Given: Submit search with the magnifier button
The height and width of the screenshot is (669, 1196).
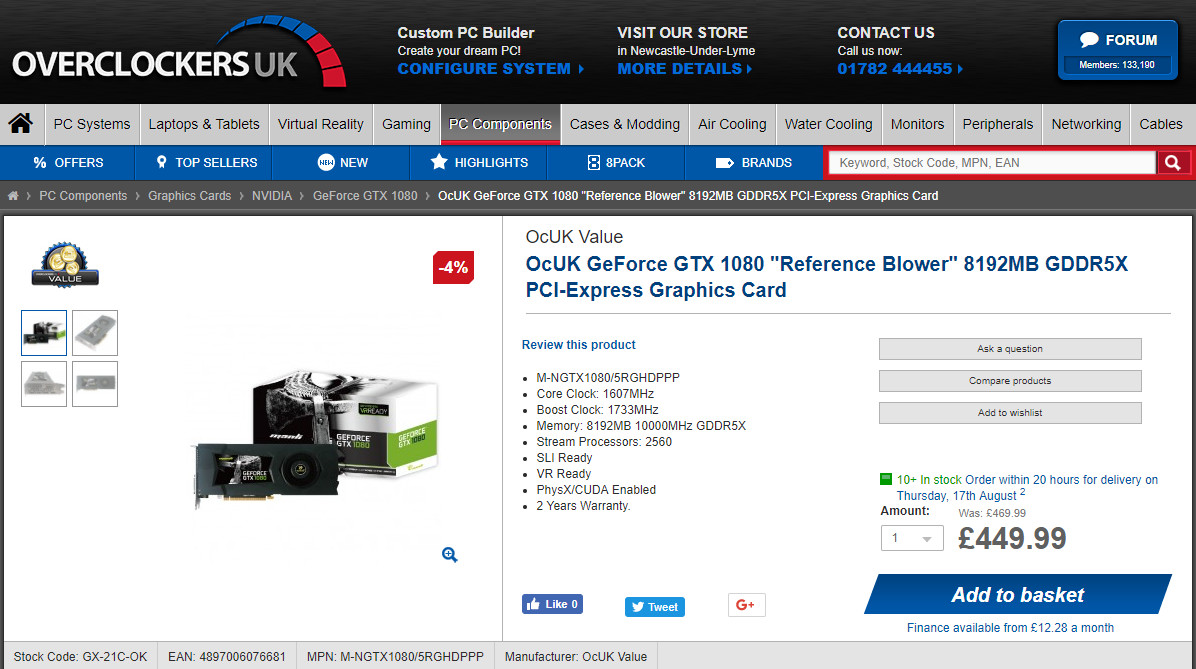Looking at the screenshot, I should (1173, 162).
